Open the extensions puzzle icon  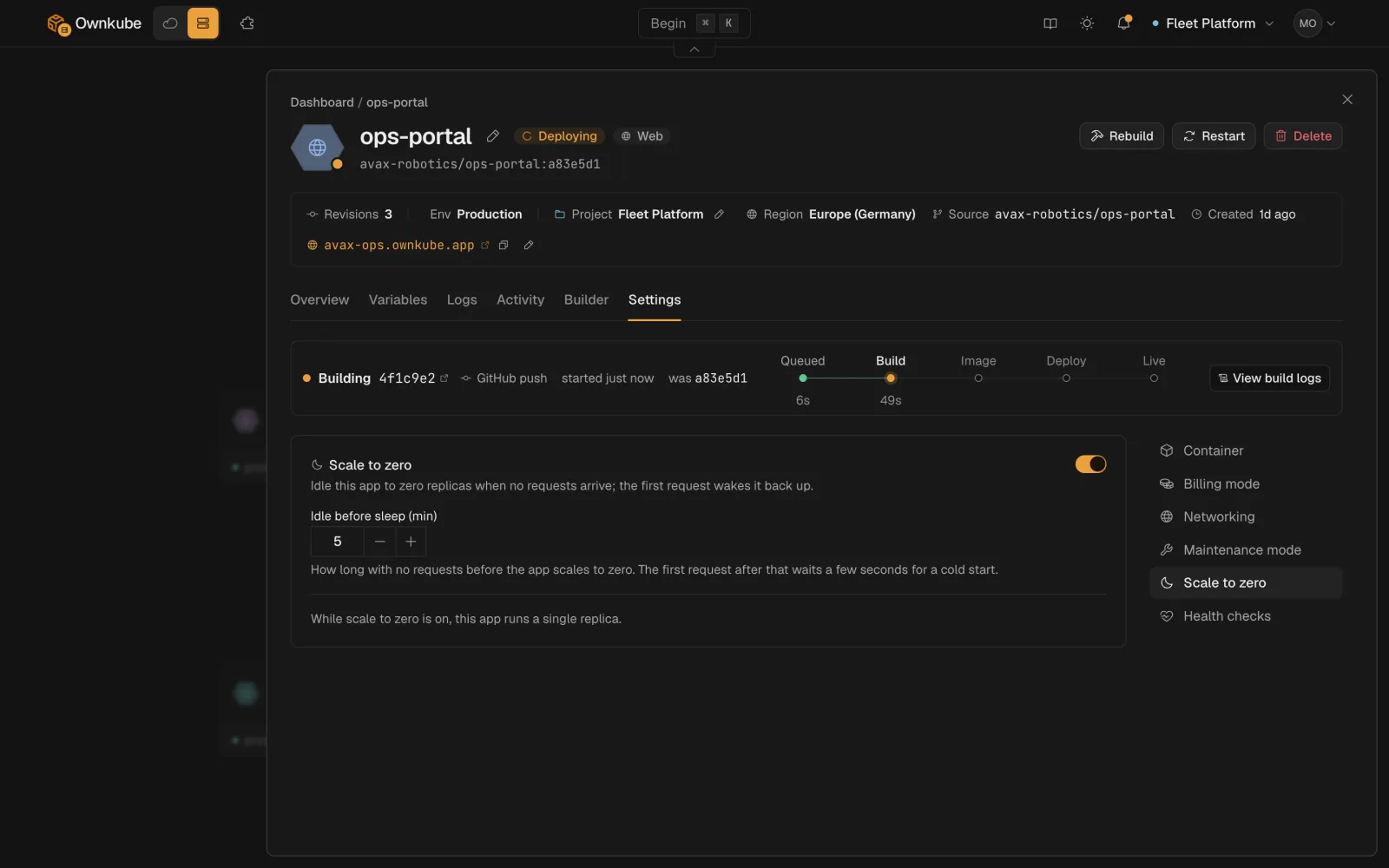click(x=247, y=23)
